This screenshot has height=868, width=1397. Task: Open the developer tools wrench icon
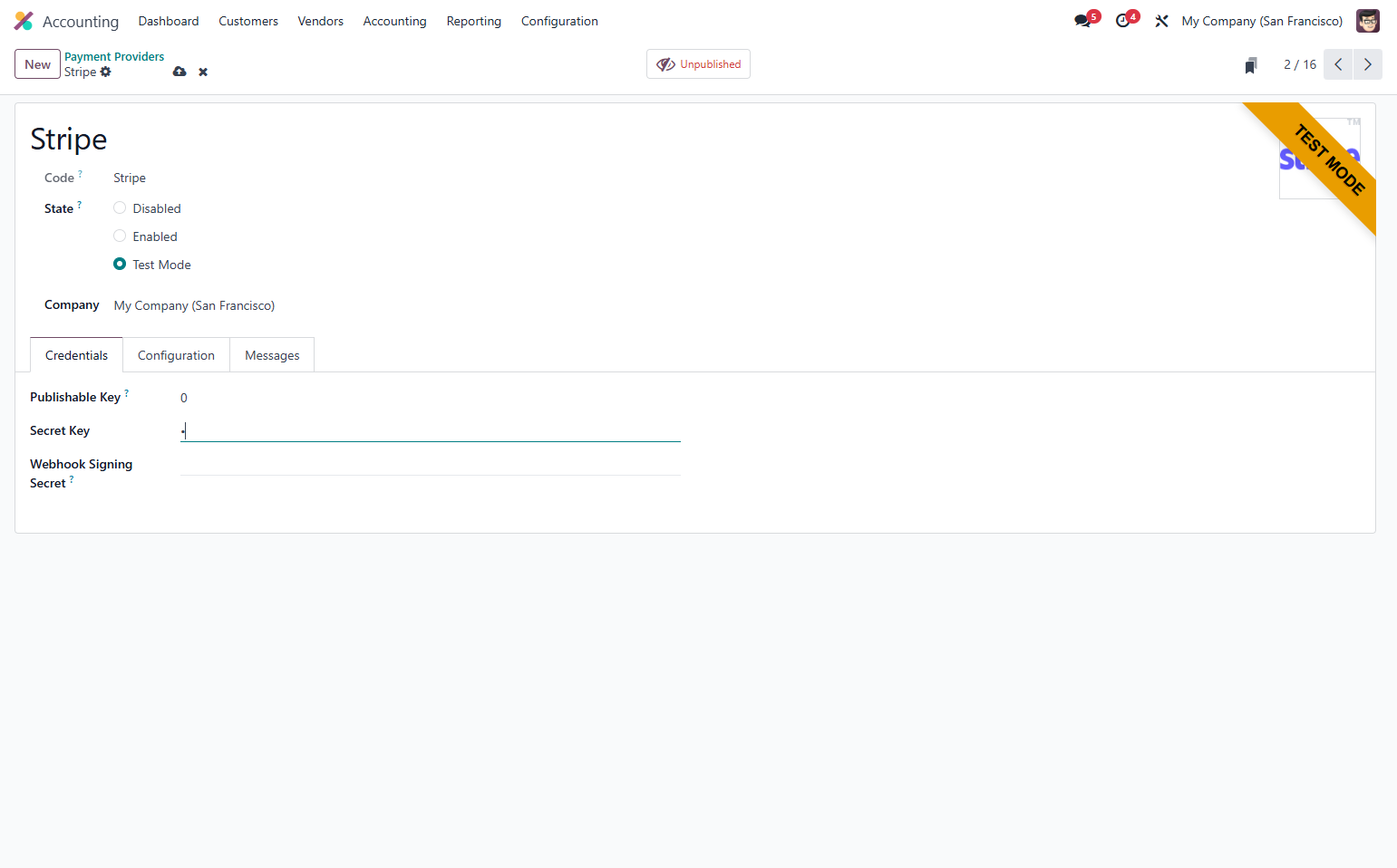click(1161, 21)
